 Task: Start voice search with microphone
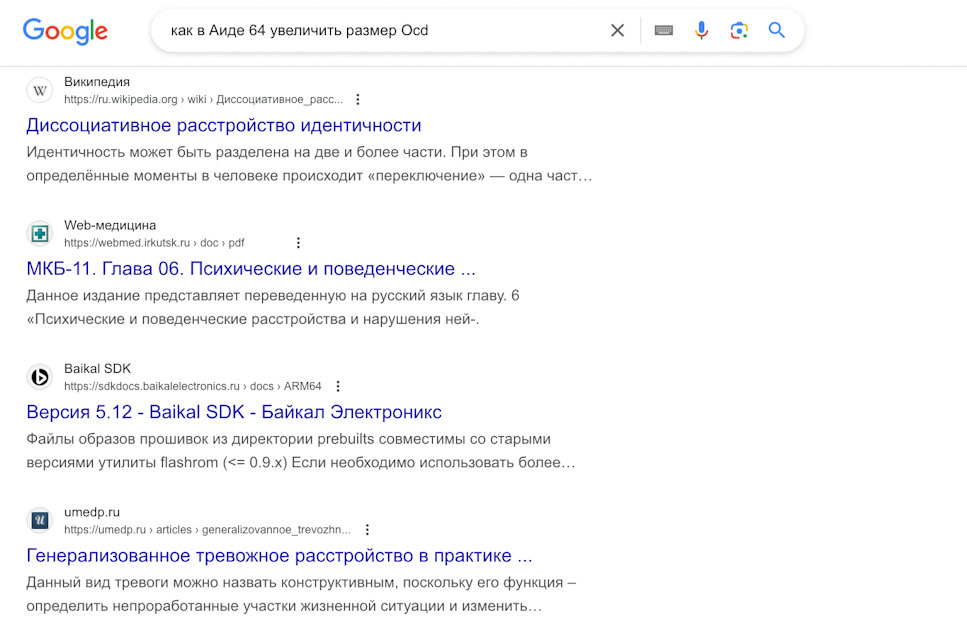pyautogui.click(x=702, y=31)
